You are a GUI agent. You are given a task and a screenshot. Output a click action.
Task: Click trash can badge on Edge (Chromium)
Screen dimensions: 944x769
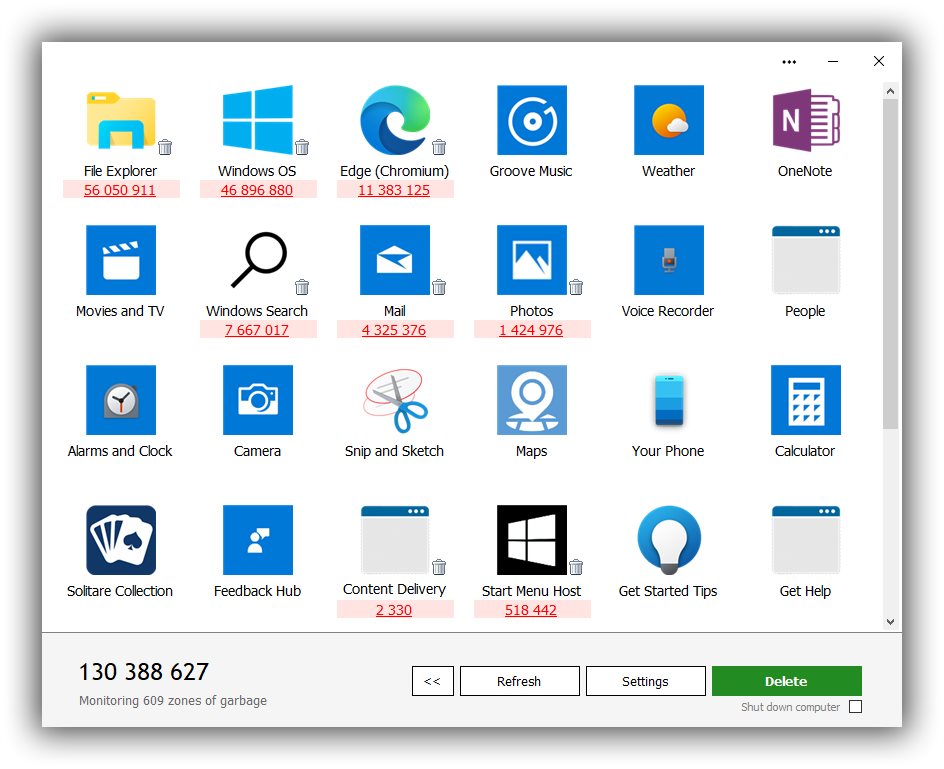point(439,147)
